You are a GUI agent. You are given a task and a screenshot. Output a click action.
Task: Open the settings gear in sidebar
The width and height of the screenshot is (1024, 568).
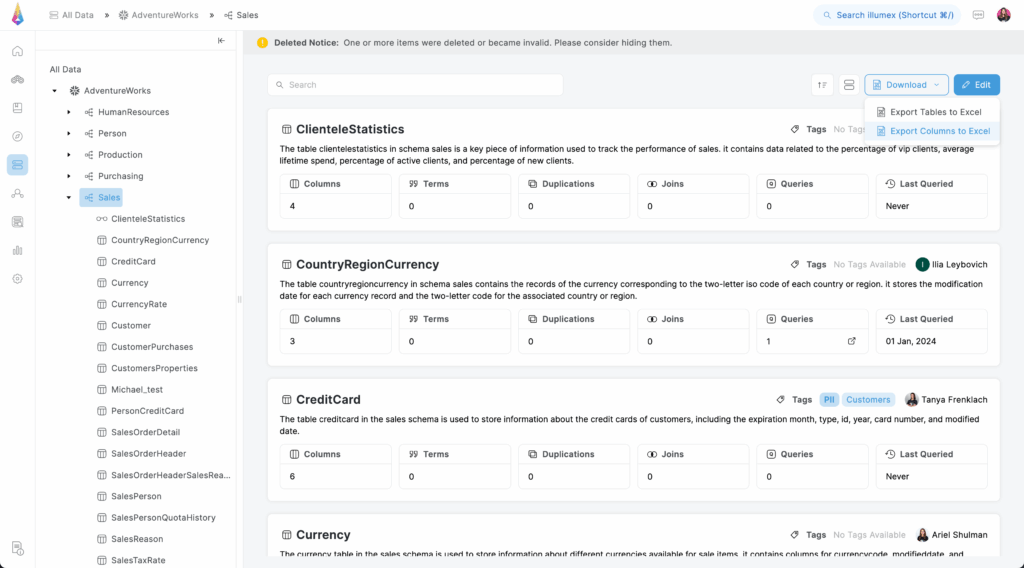point(17,279)
